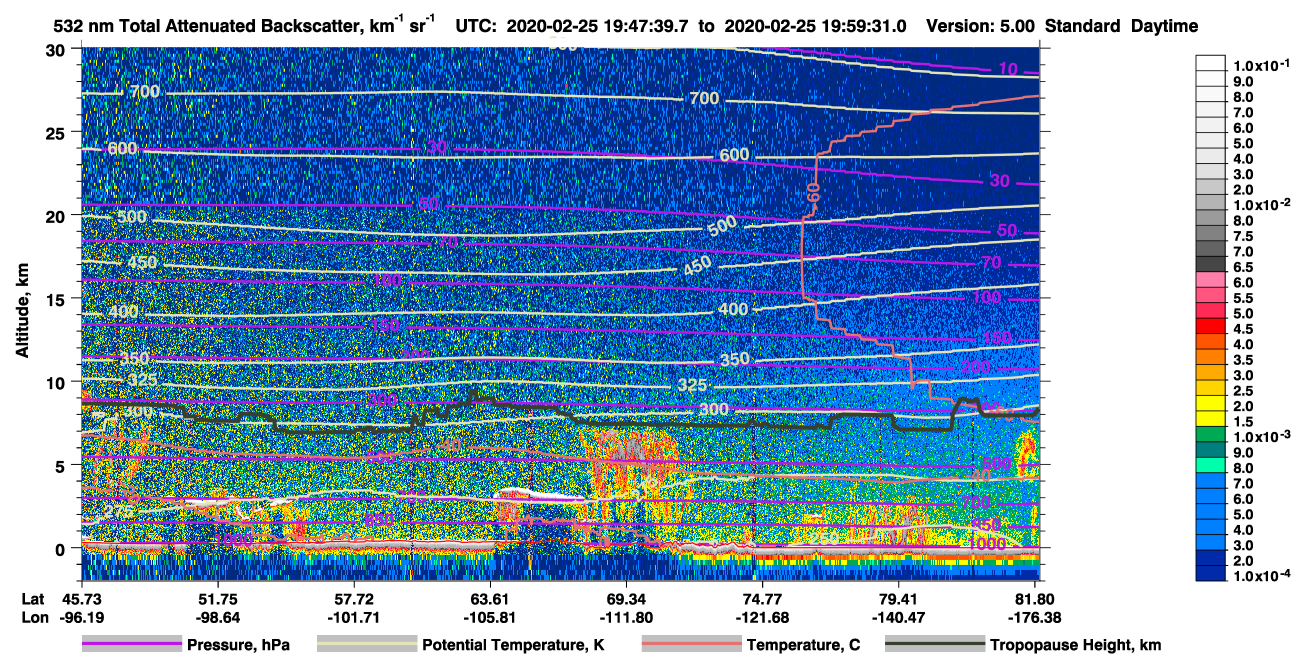Pick the green 1.0x10-3 colorbar swatch
The width and height of the screenshot is (1300, 667).
(1211, 435)
